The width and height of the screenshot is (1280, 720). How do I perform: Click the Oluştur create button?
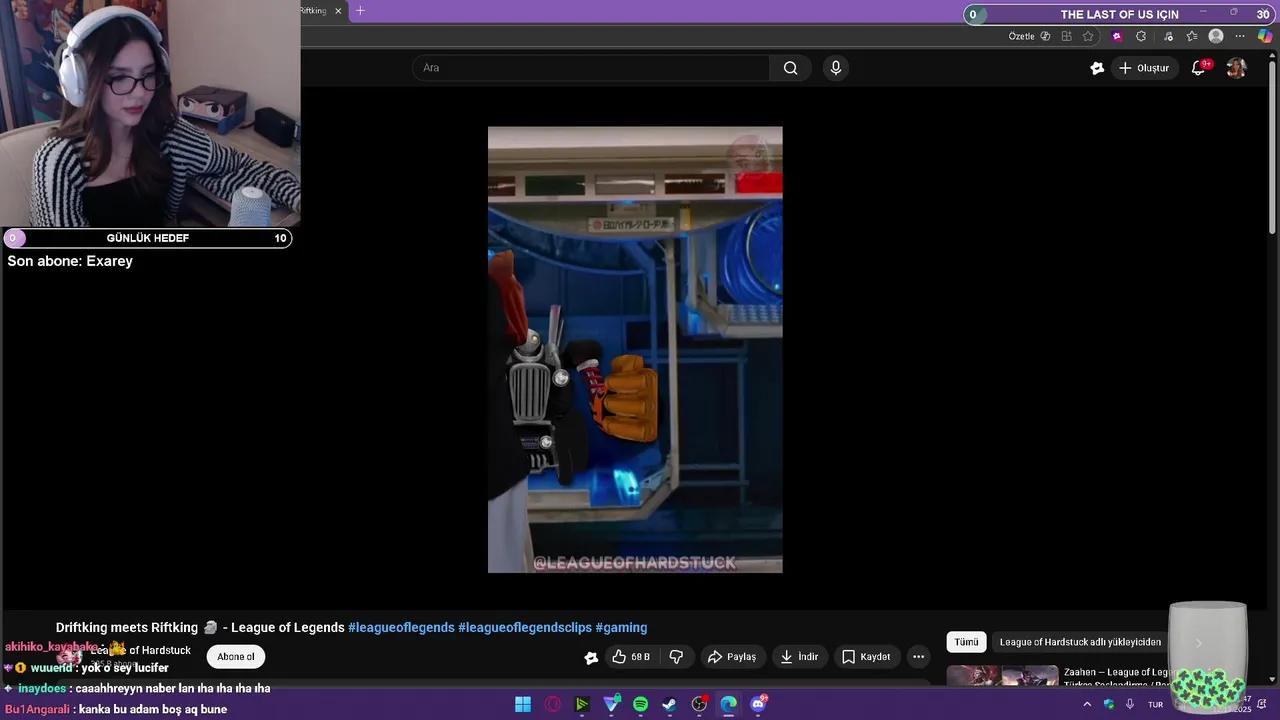(1143, 68)
